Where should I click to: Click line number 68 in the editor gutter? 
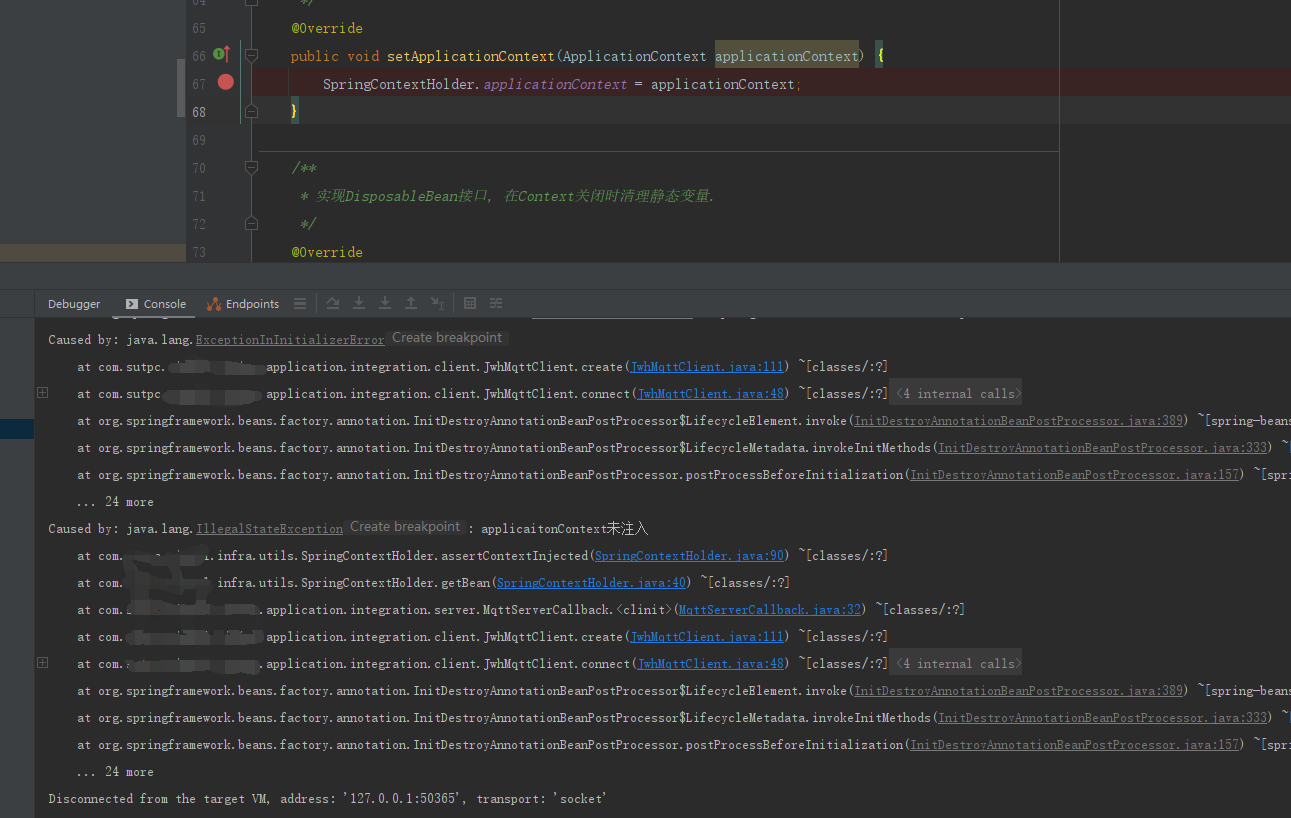pyautogui.click(x=199, y=111)
